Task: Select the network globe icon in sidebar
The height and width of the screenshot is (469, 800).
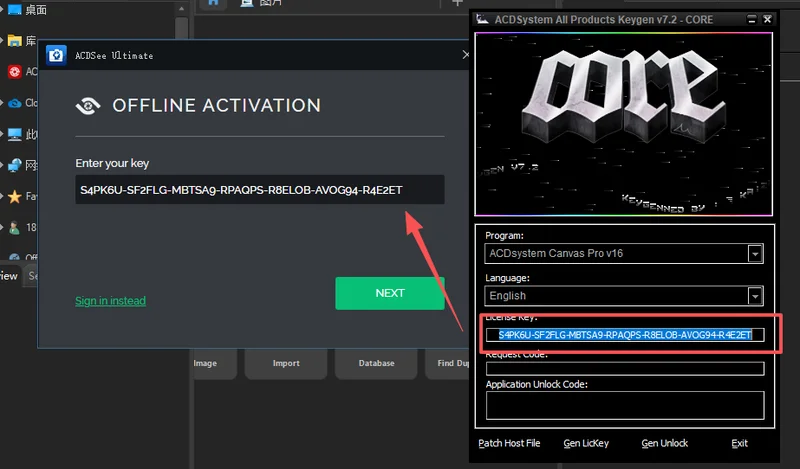Action: pos(15,165)
